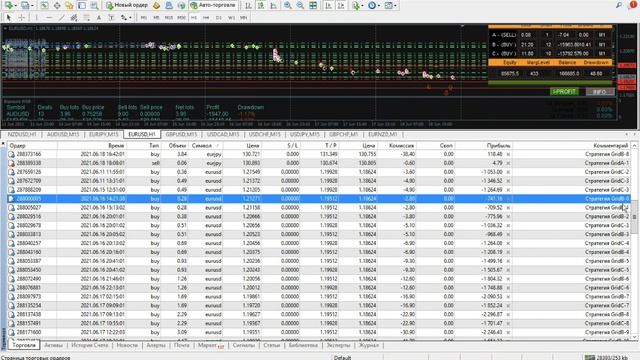Expand the Periods dropdown arrow
This screenshot has width=640, height=360.
tap(379, 6)
